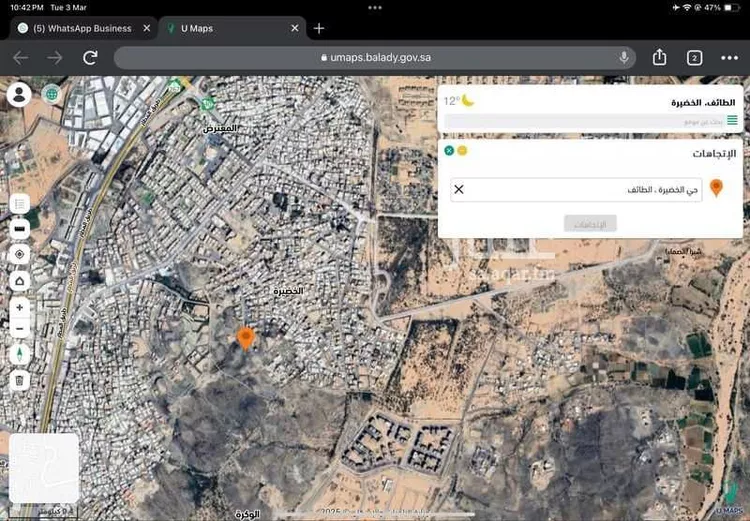The width and height of the screenshot is (750, 521).
Task: Click the الإتجاهات panel heading
Action: pos(714,154)
